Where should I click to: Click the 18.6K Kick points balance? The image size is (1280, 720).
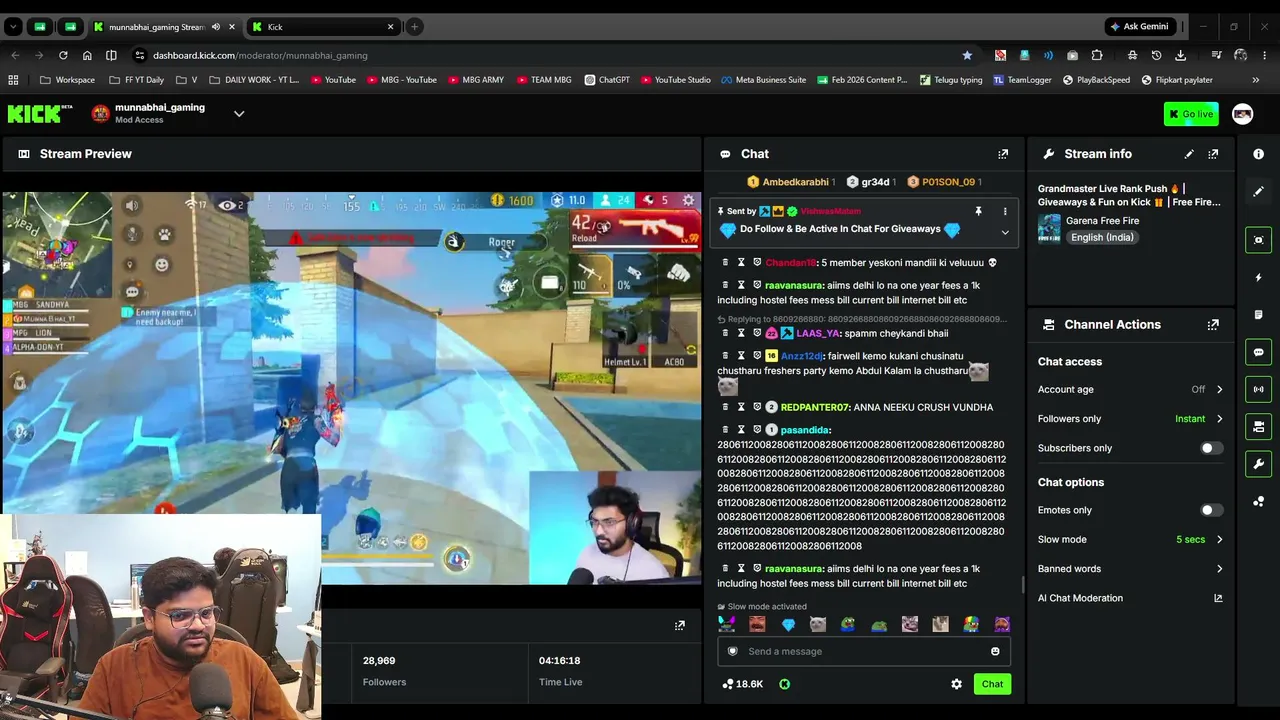pos(742,684)
